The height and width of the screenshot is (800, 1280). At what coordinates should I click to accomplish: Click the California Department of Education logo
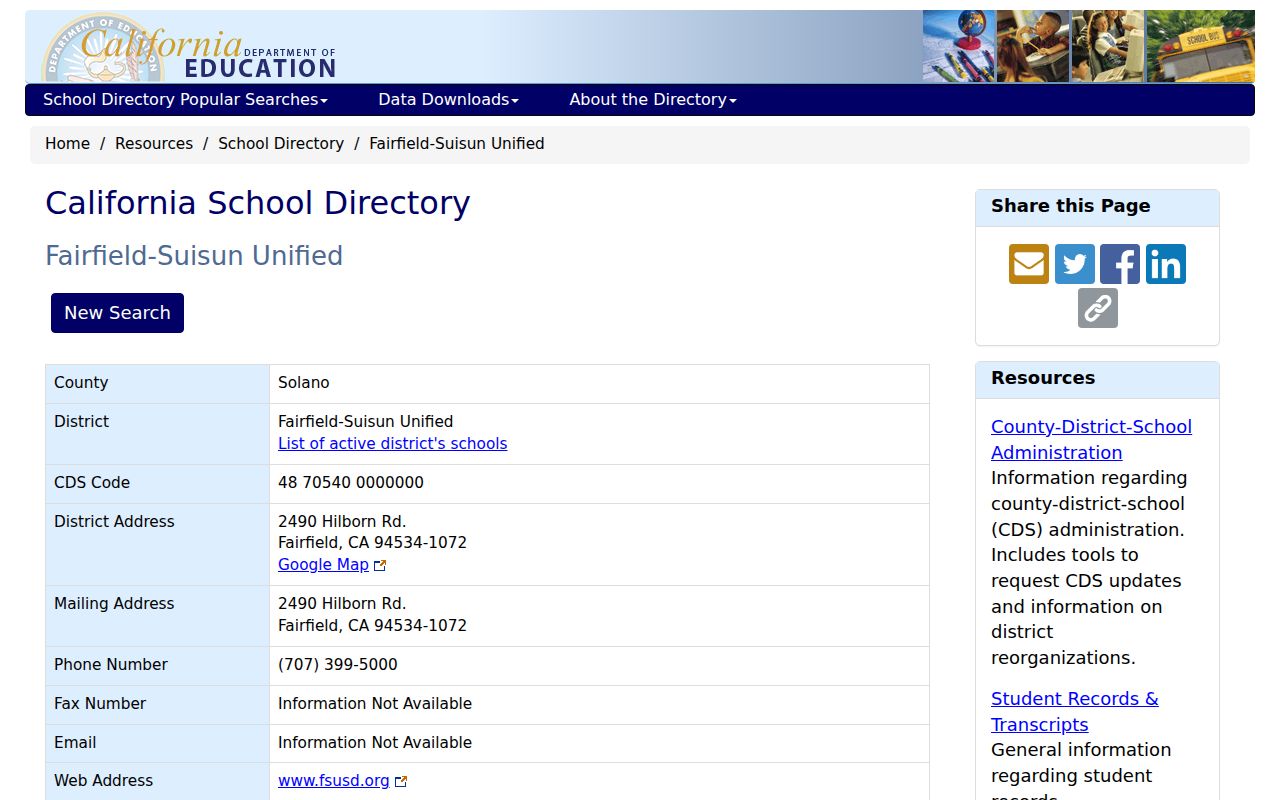pyautogui.click(x=190, y=47)
